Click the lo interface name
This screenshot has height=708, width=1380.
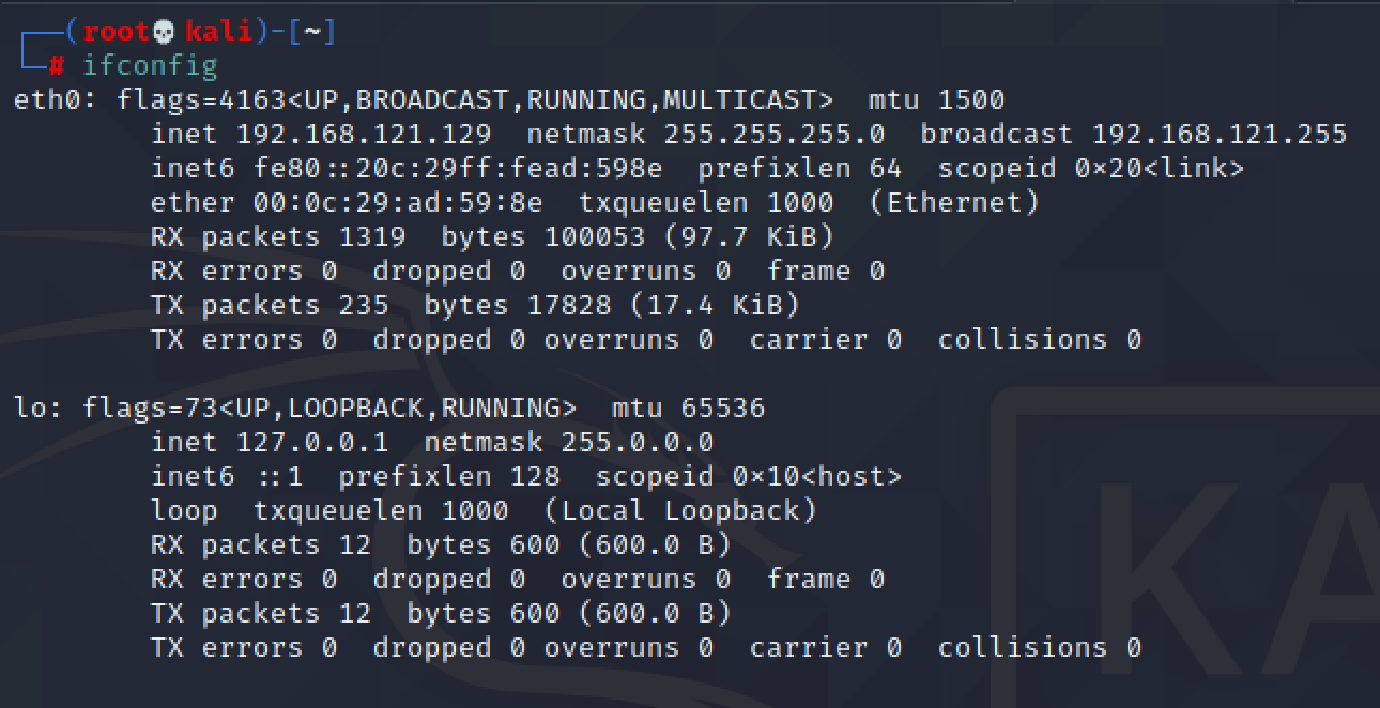tap(30, 408)
